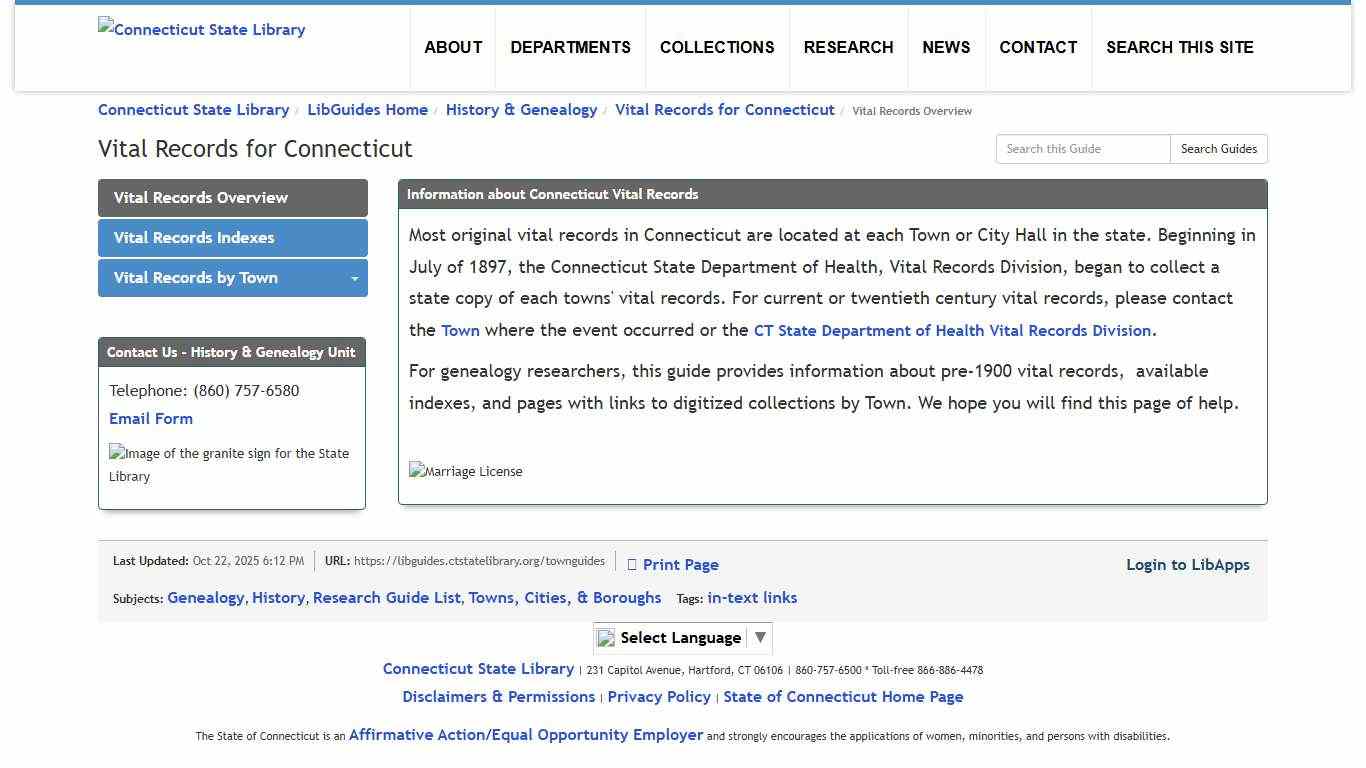The image size is (1366, 768).
Task: Click the in-text links tag
Action: pyautogui.click(x=751, y=597)
